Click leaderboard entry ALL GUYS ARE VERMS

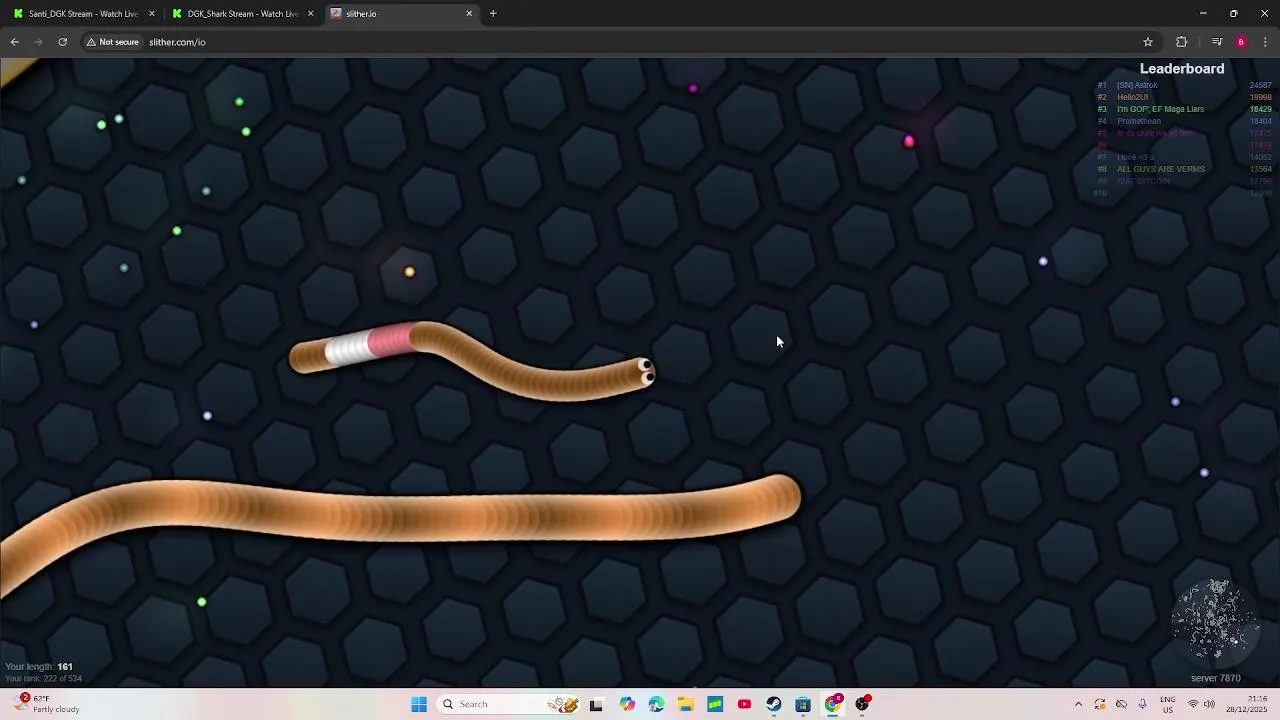(1161, 169)
